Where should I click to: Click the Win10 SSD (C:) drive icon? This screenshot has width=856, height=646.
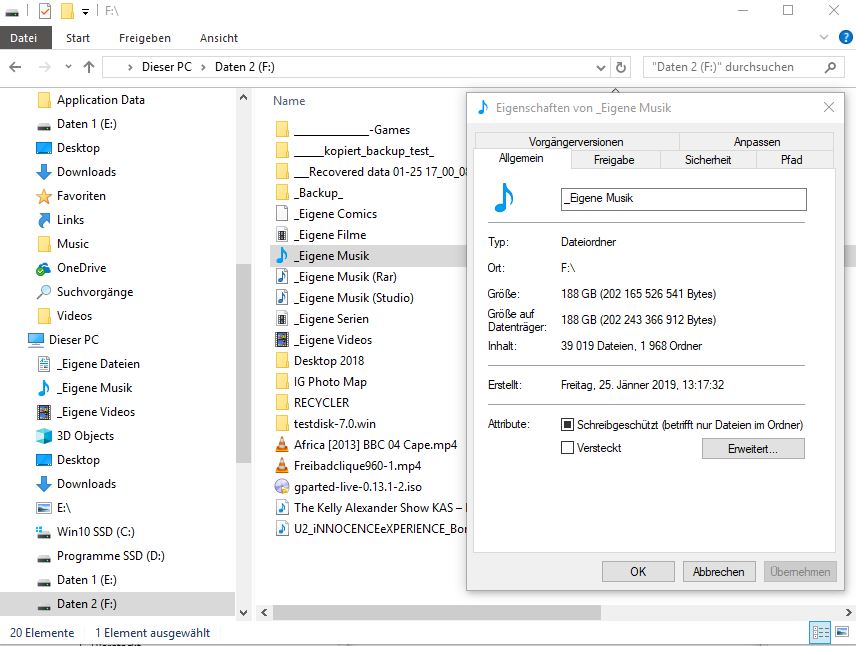pyautogui.click(x=44, y=532)
